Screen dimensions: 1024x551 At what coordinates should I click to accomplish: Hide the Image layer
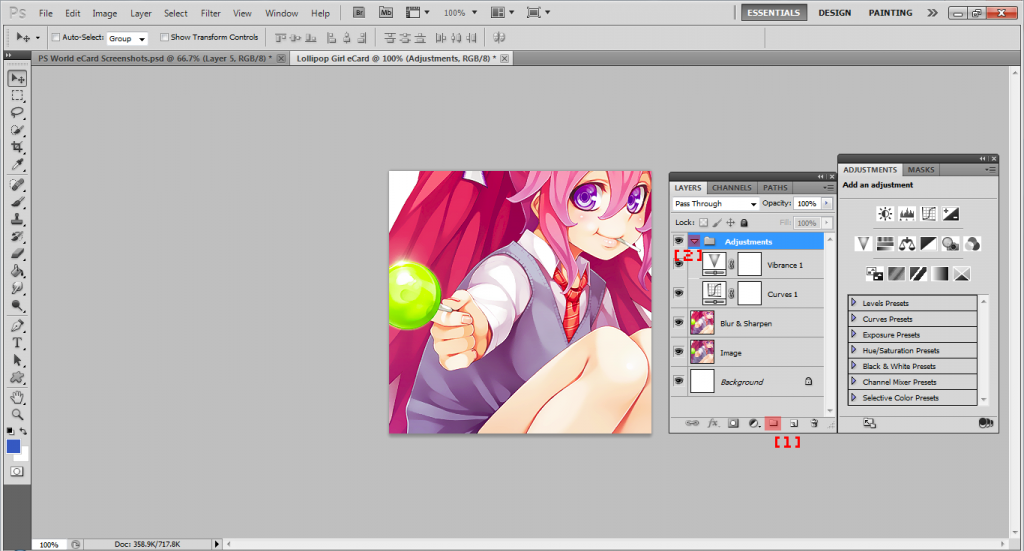point(679,352)
